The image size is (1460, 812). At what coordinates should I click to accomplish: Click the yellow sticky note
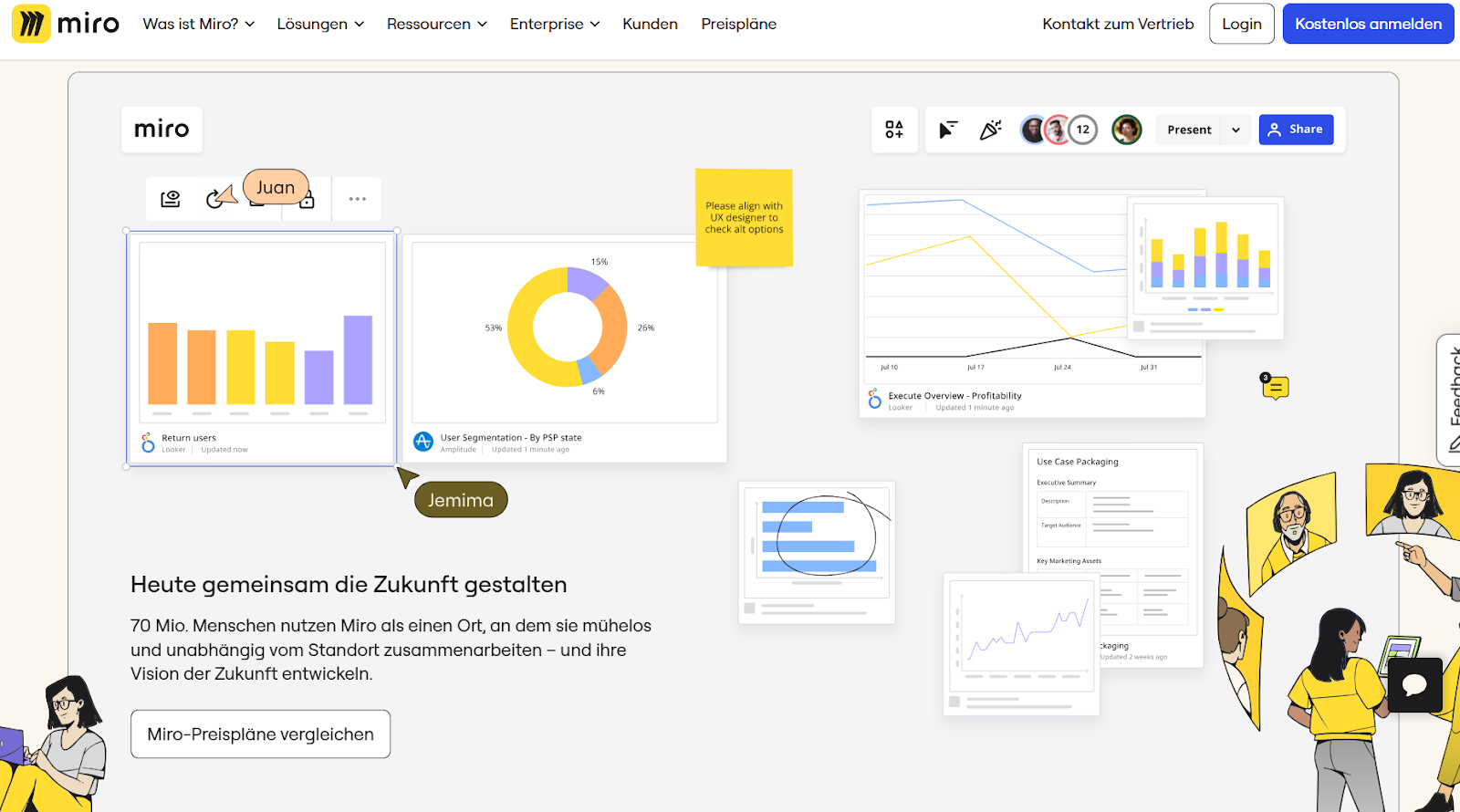tap(744, 218)
